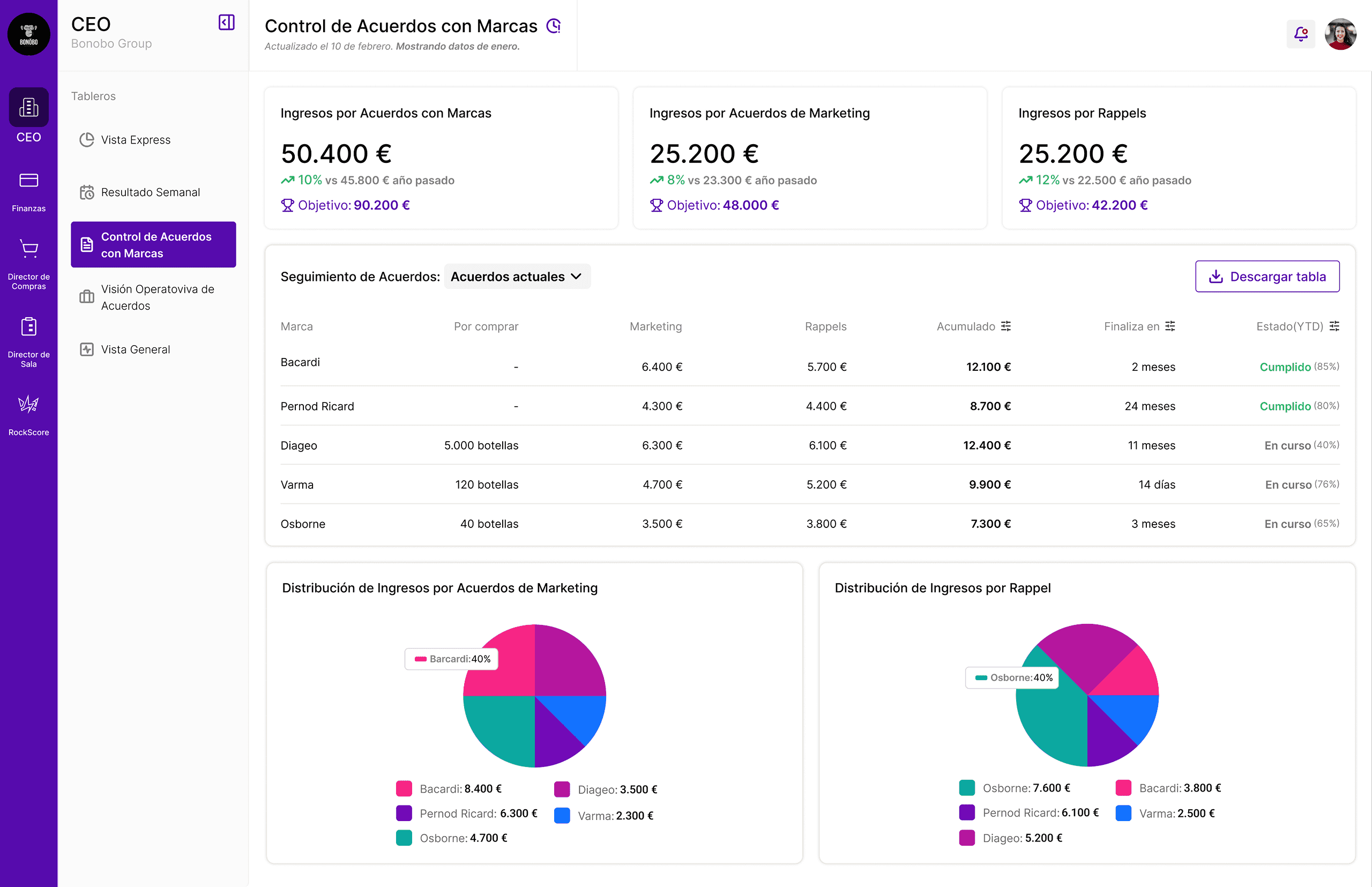Screen dimensions: 1372x887
Task: Click the Rappels column header
Action: 825,326
